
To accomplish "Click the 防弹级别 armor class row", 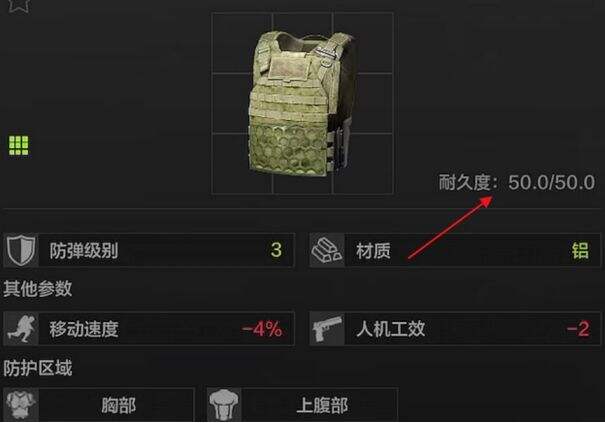I will tap(149, 250).
